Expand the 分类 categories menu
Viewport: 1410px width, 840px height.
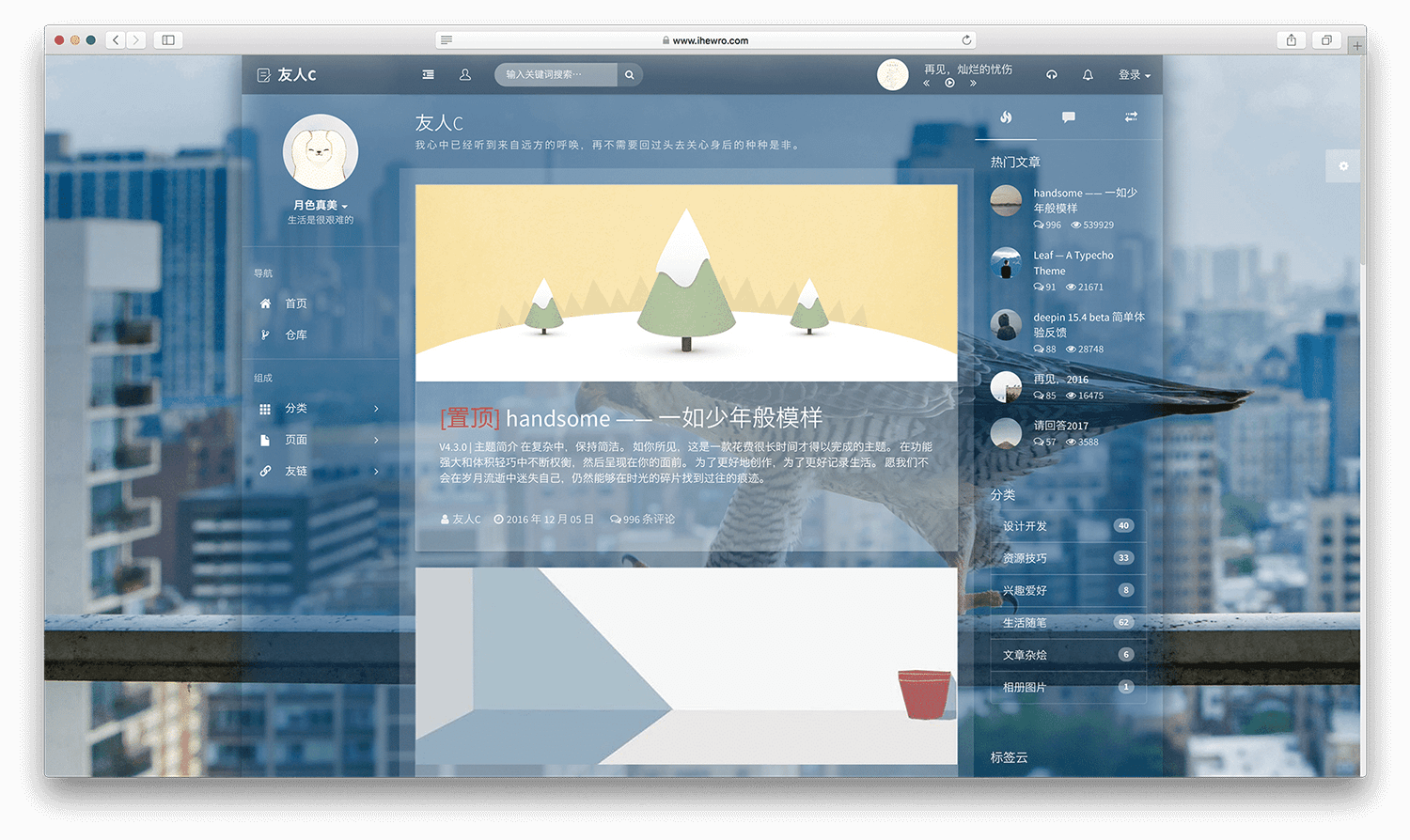pos(321,409)
